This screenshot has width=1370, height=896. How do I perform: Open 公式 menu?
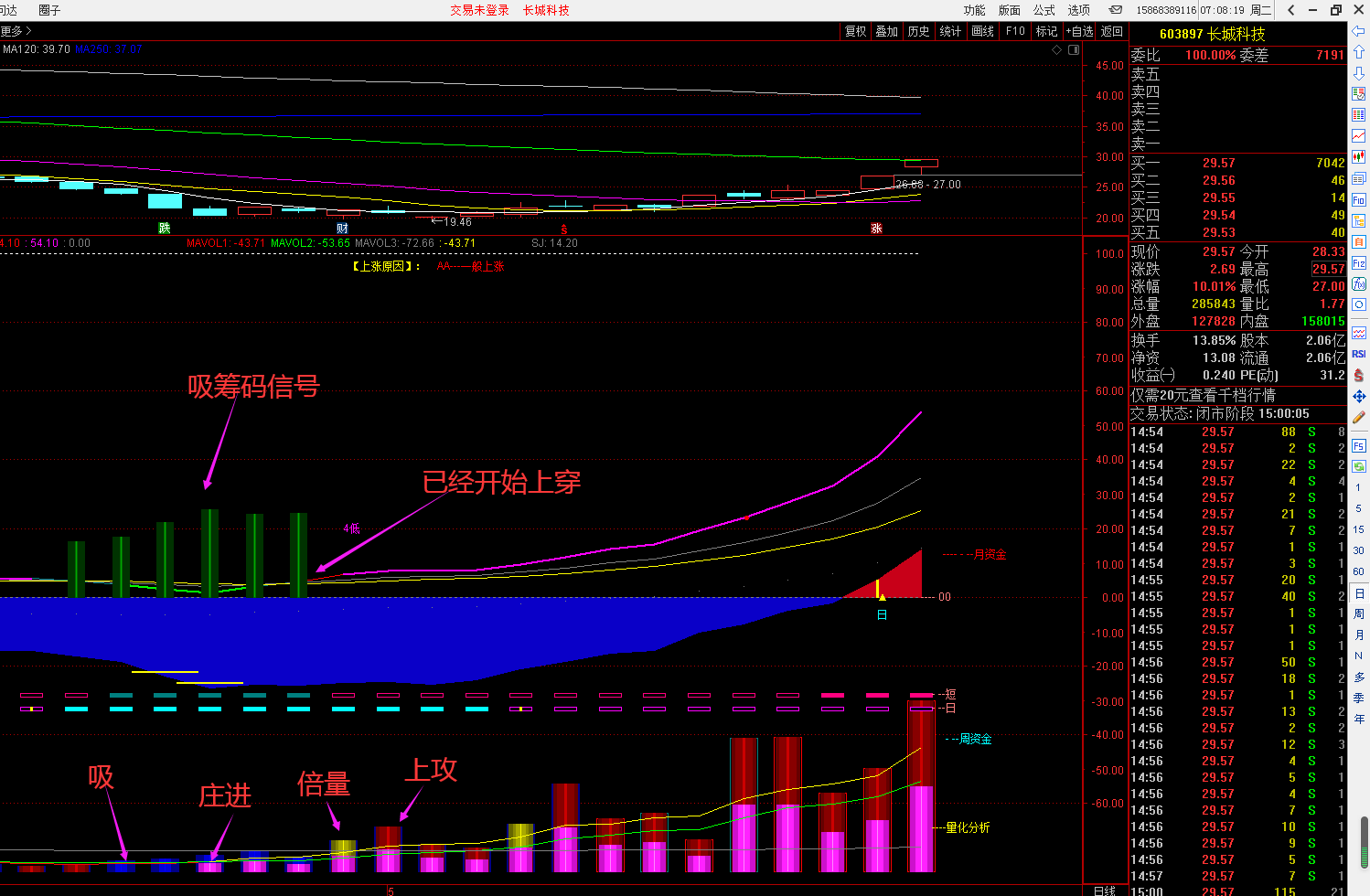(1044, 10)
